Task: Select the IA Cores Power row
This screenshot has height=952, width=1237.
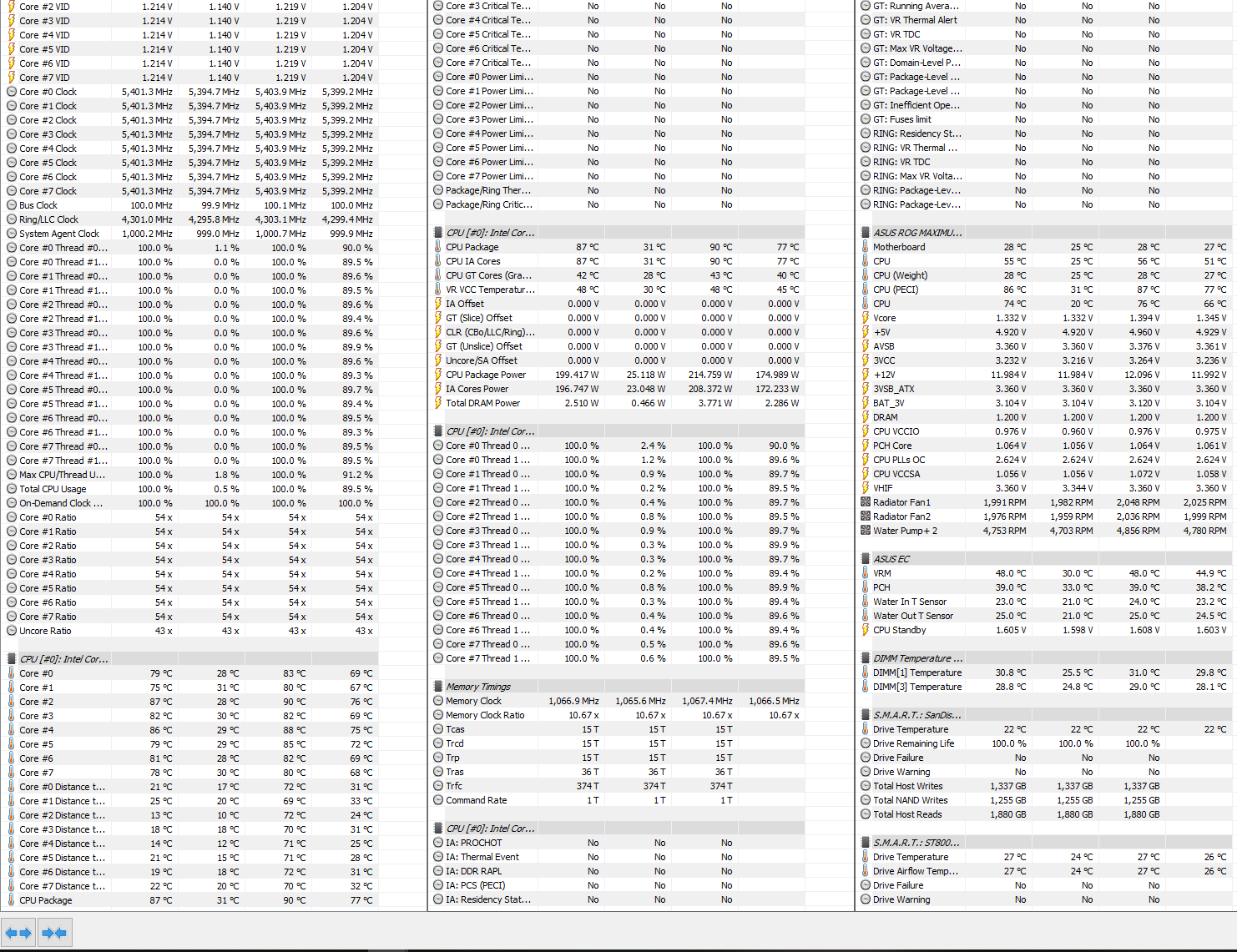Action: (x=617, y=389)
